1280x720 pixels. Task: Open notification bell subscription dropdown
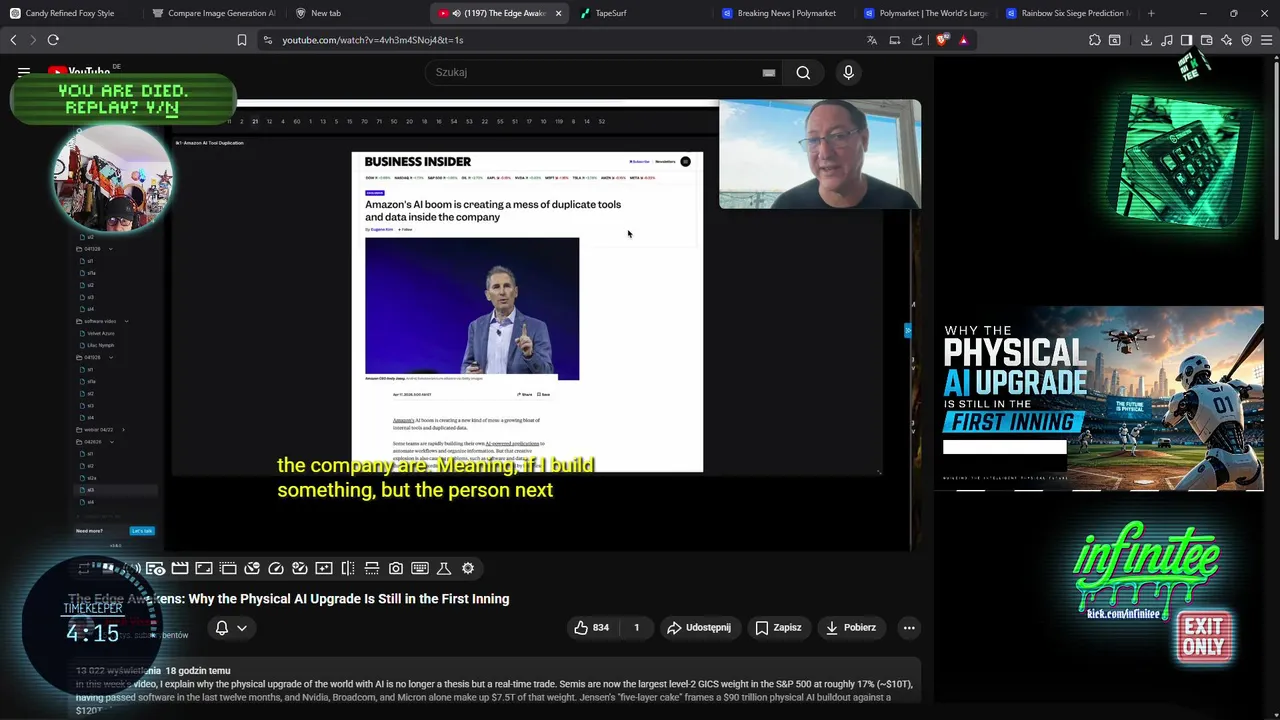tap(230, 627)
